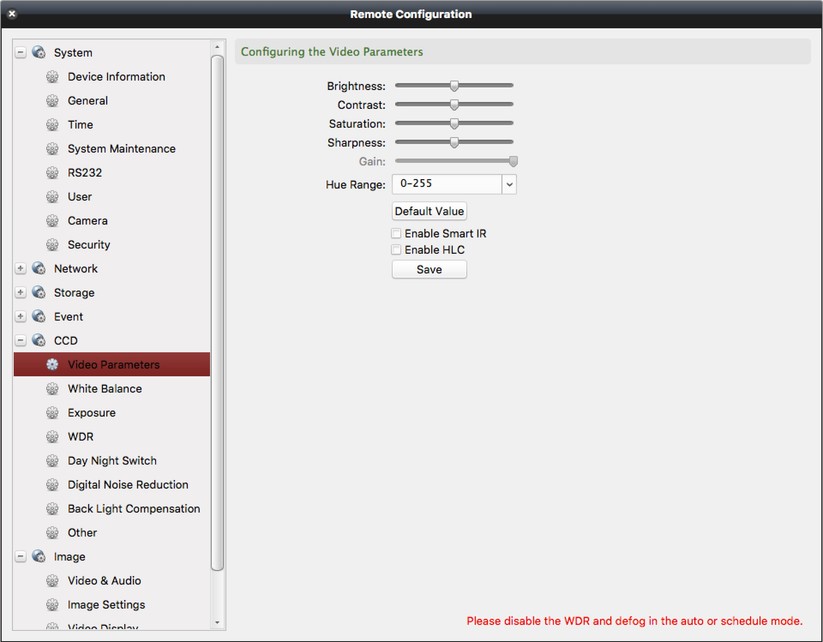
Task: Expand the Storage tree section
Action: [20, 292]
